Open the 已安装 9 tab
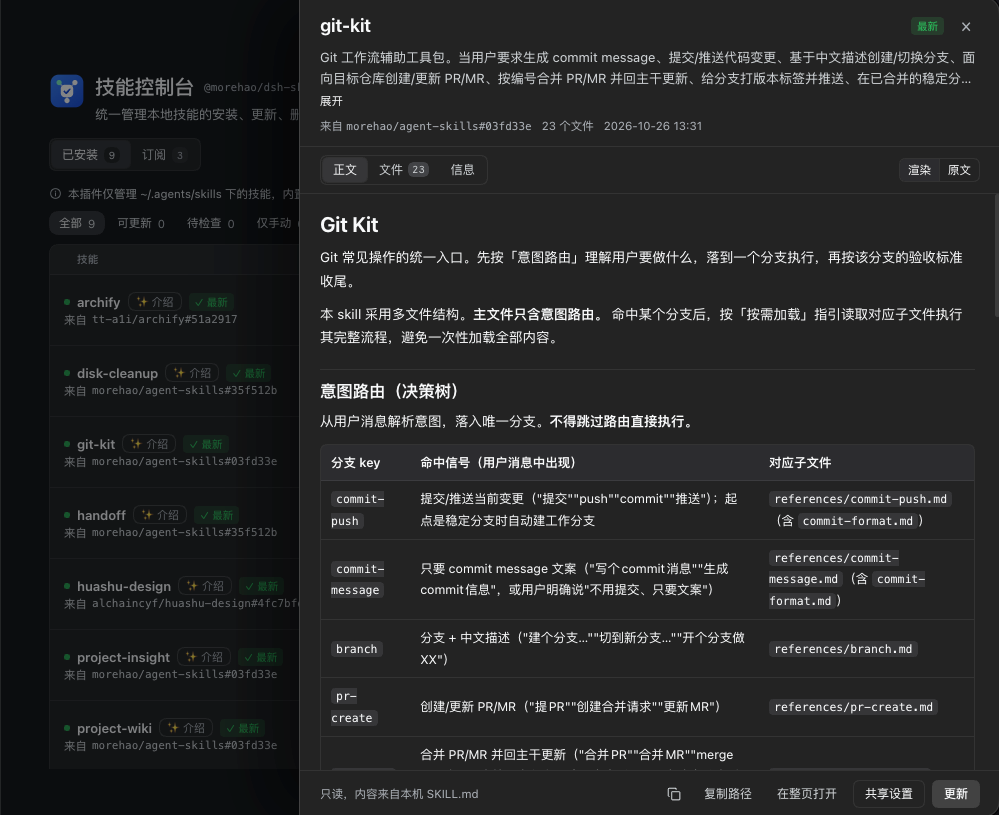The width and height of the screenshot is (999, 815). click(90, 155)
